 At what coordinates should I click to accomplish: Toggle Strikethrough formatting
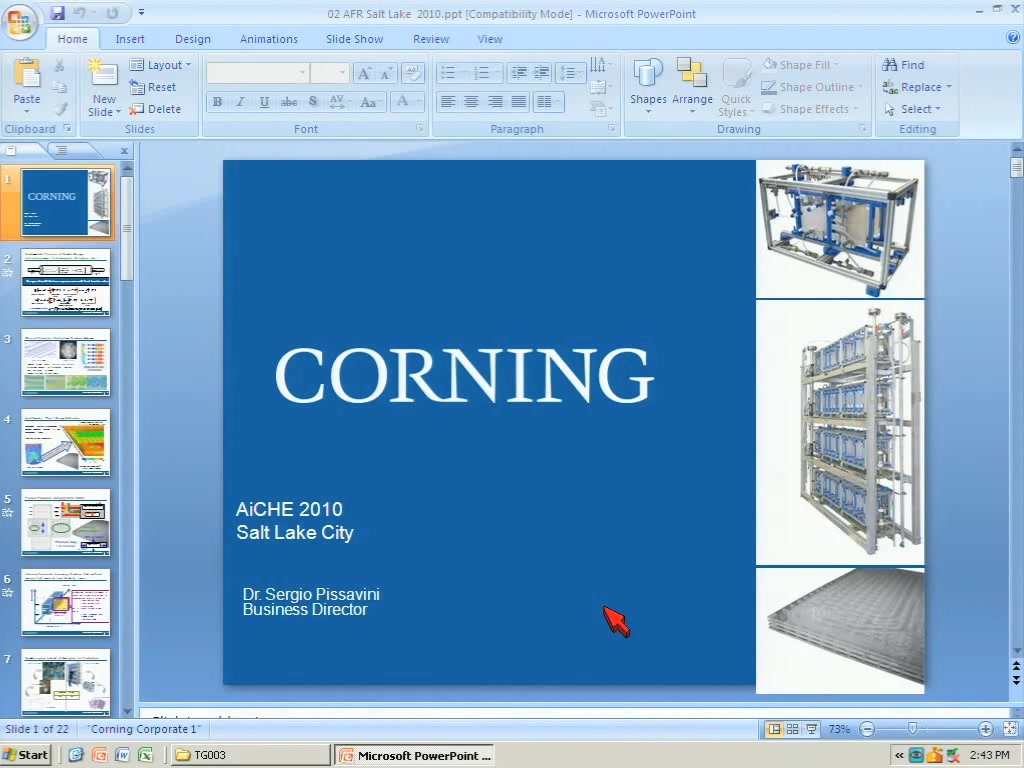pyautogui.click(x=289, y=102)
